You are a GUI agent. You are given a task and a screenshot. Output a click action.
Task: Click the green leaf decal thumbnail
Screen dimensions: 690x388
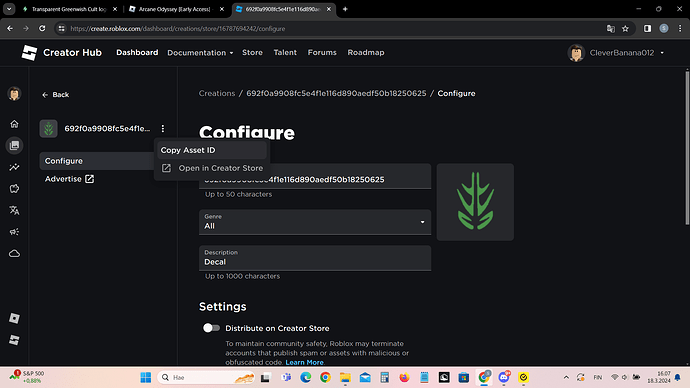point(475,202)
